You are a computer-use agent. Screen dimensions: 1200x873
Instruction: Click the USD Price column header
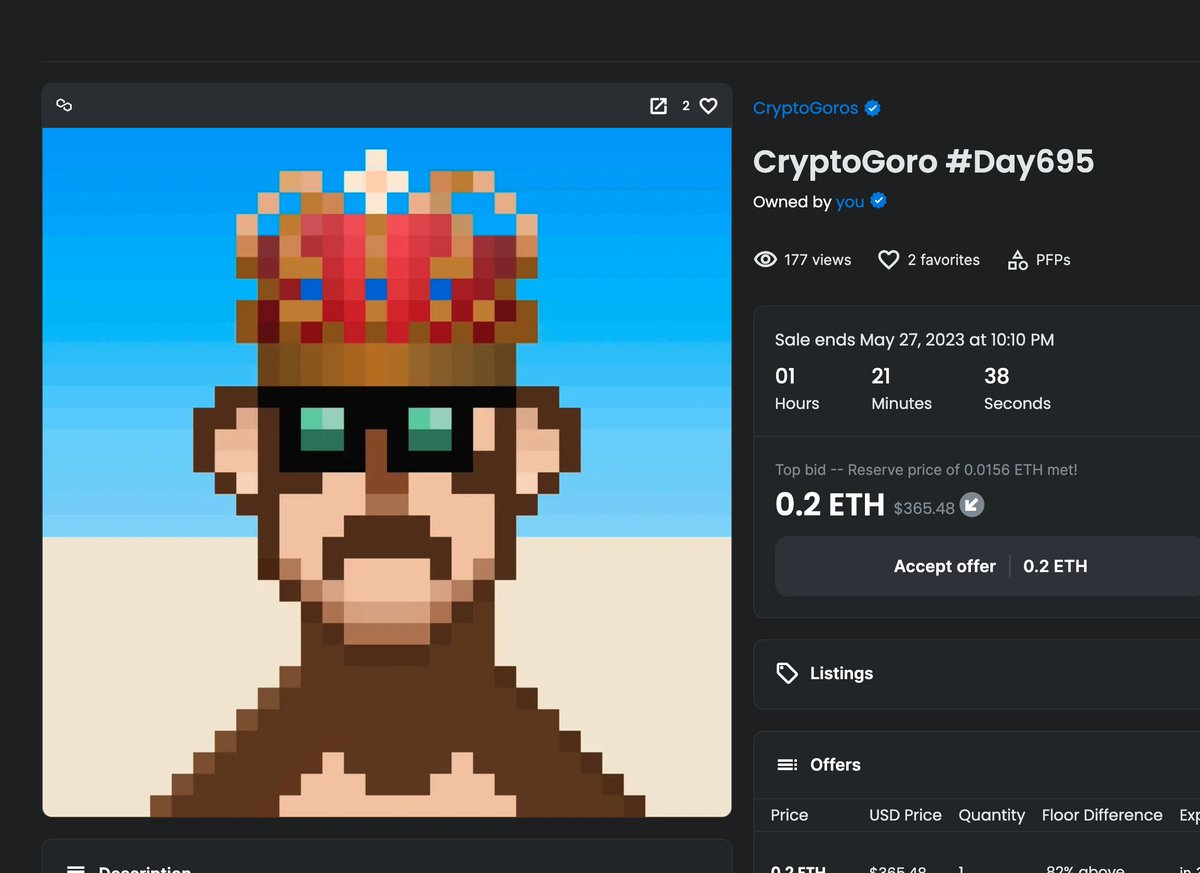(x=905, y=815)
